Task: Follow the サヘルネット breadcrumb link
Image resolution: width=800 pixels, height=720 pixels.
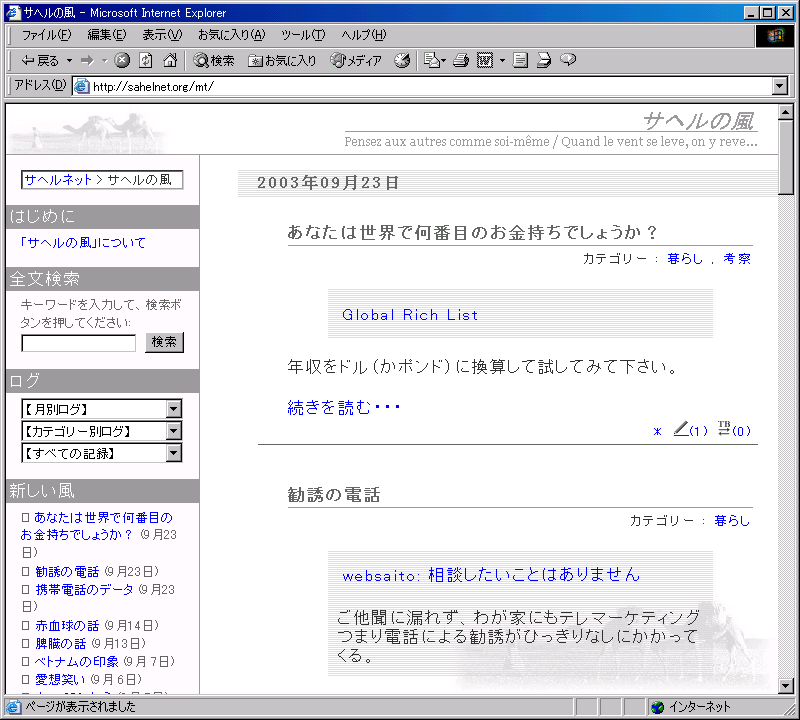Action: tap(58, 180)
